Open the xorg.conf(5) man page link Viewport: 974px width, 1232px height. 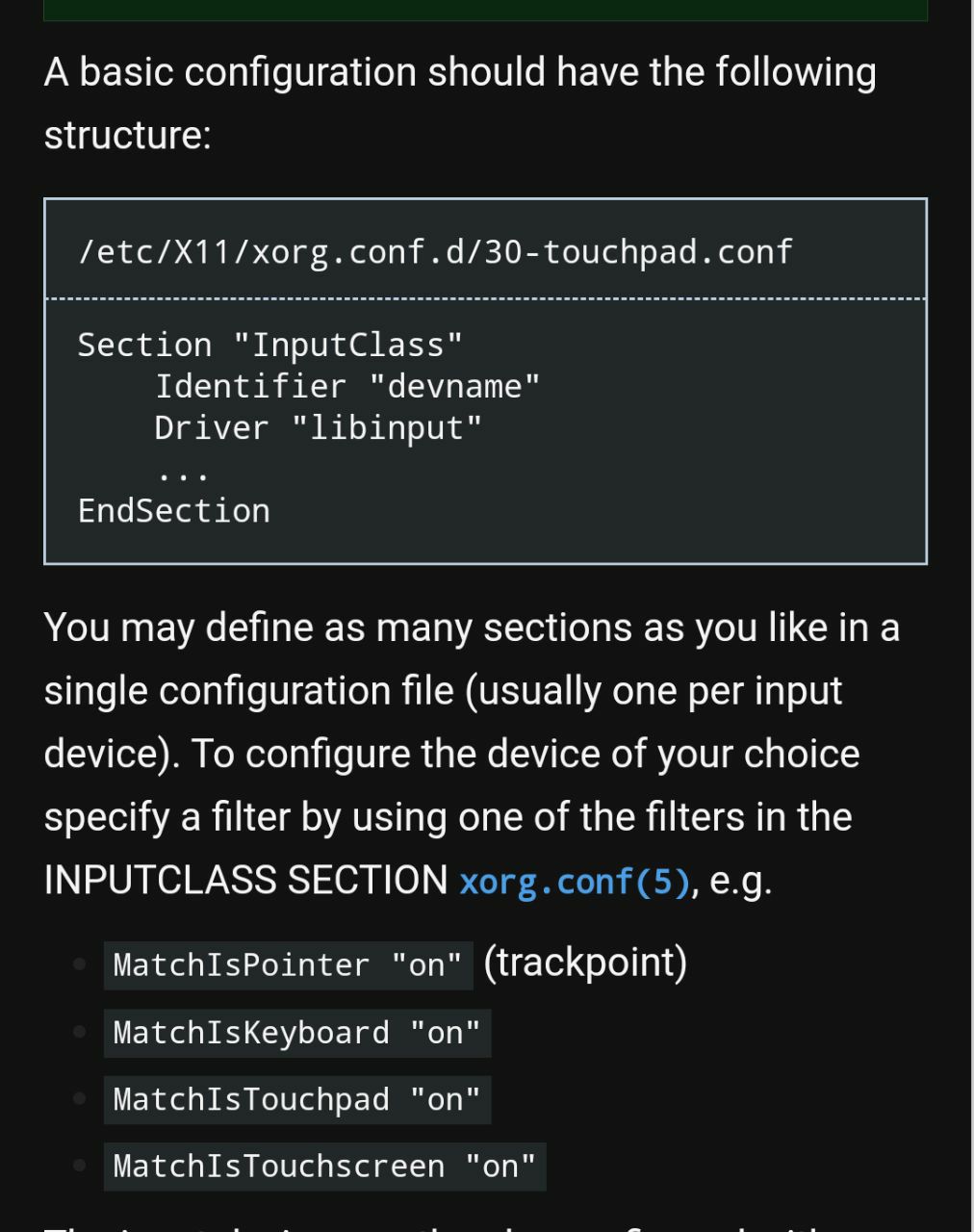pyautogui.click(x=575, y=882)
